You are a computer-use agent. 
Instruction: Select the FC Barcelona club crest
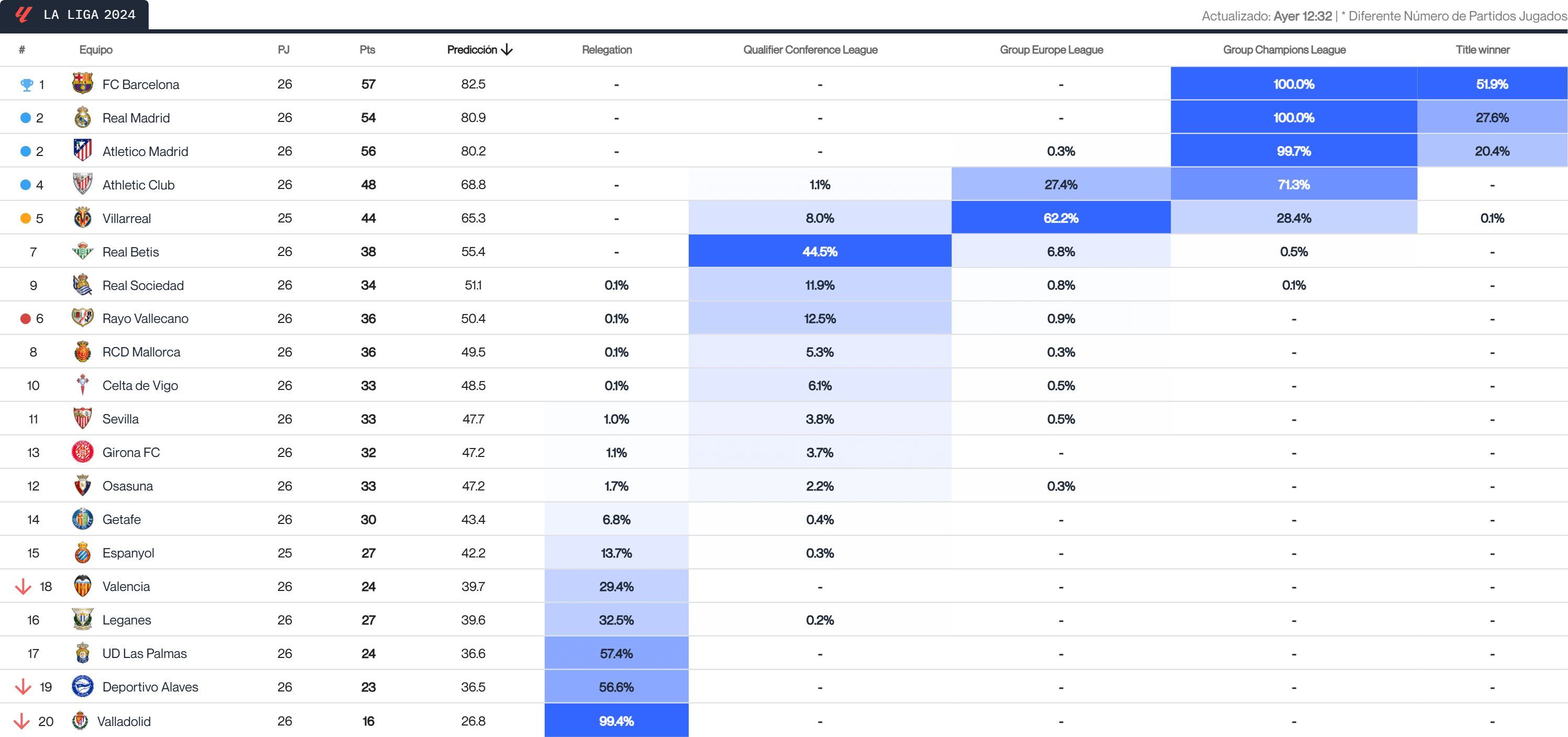(83, 84)
